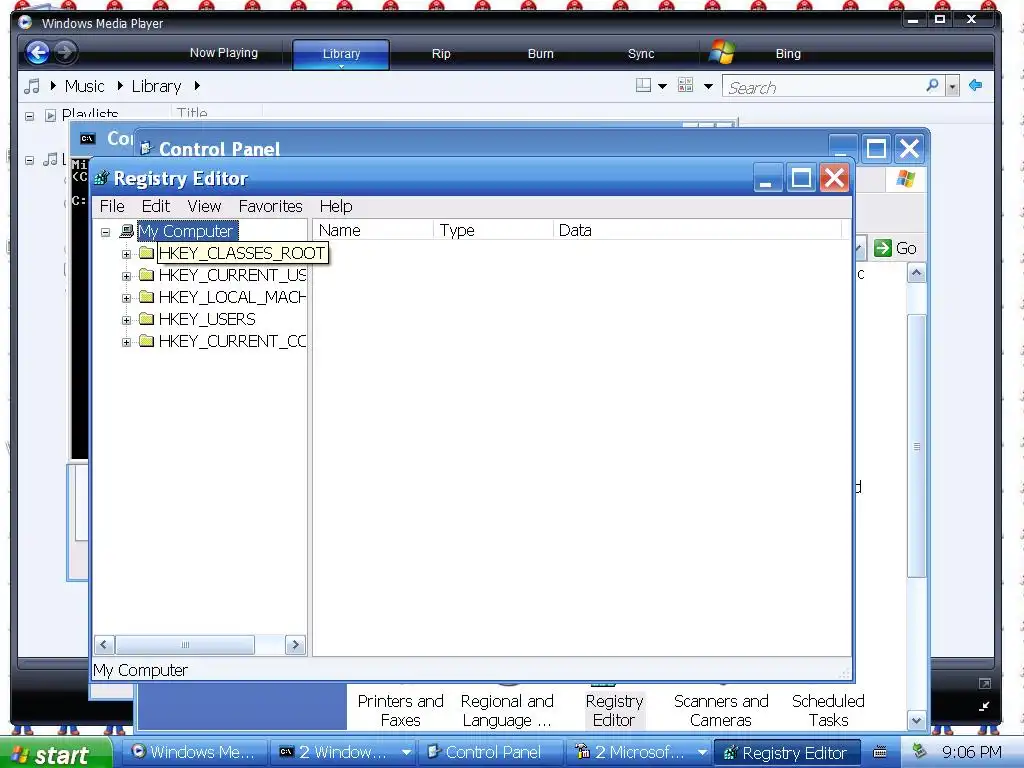
Task: Click the Type column header
Action: [493, 230]
